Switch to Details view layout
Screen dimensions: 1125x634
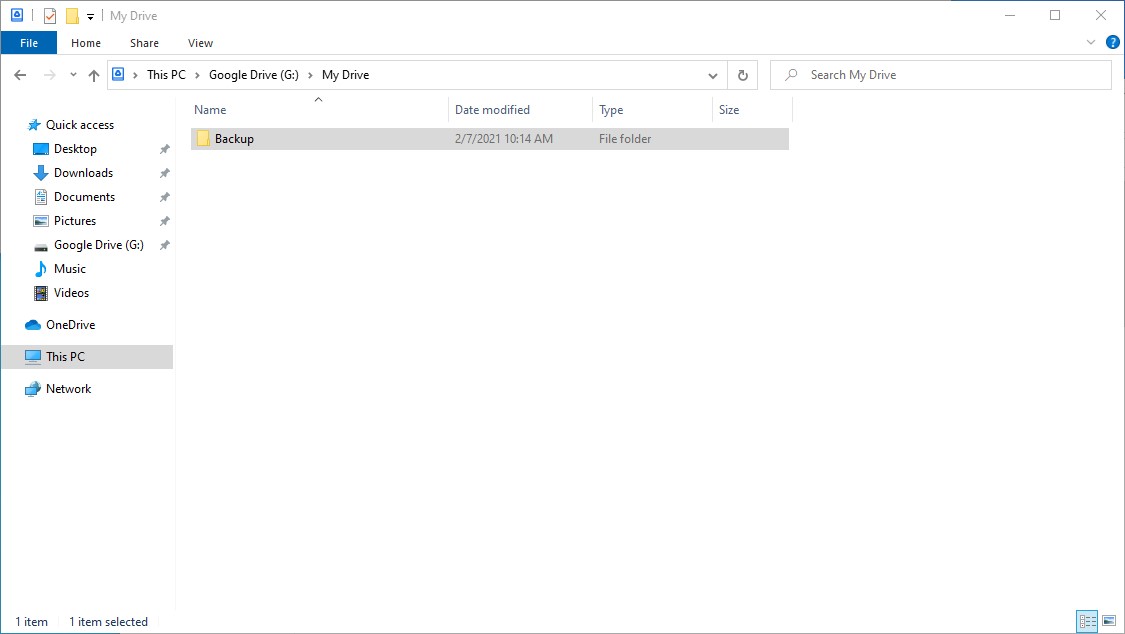click(1087, 622)
